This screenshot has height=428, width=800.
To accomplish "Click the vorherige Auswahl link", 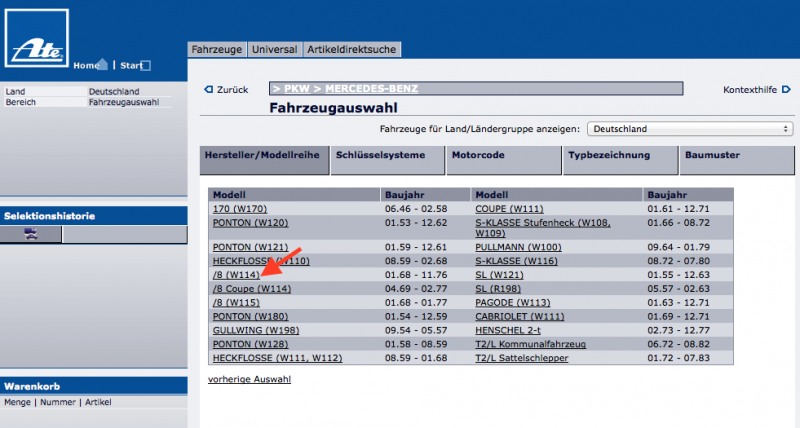I will [249, 380].
